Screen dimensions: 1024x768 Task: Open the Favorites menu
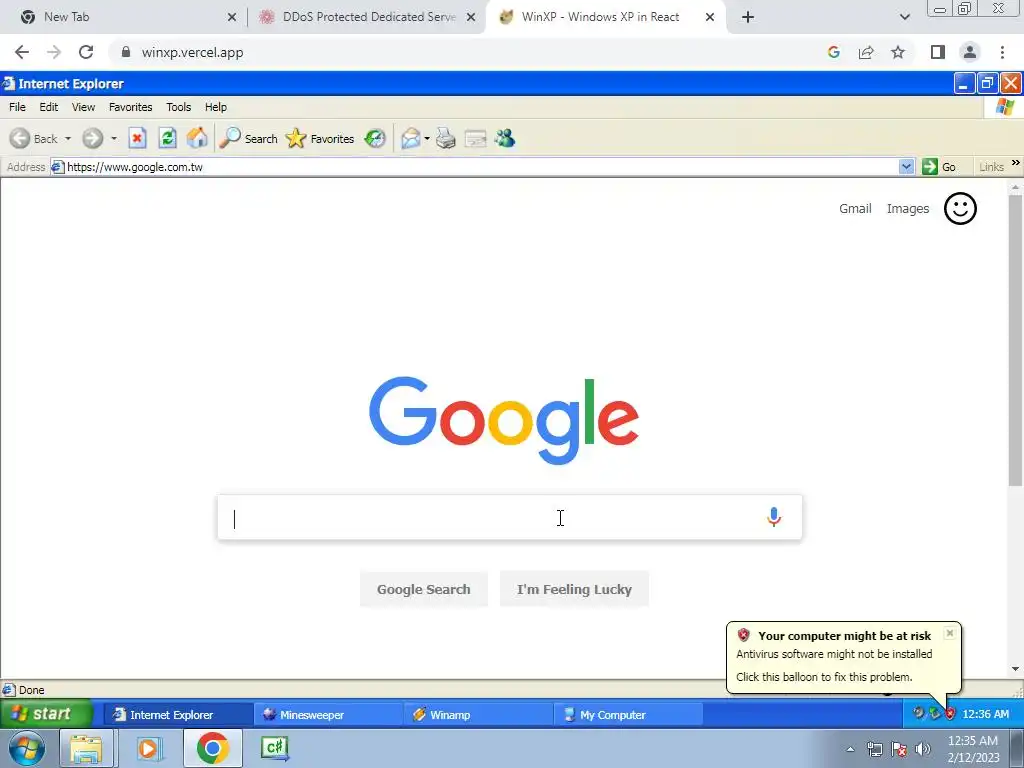point(131,107)
